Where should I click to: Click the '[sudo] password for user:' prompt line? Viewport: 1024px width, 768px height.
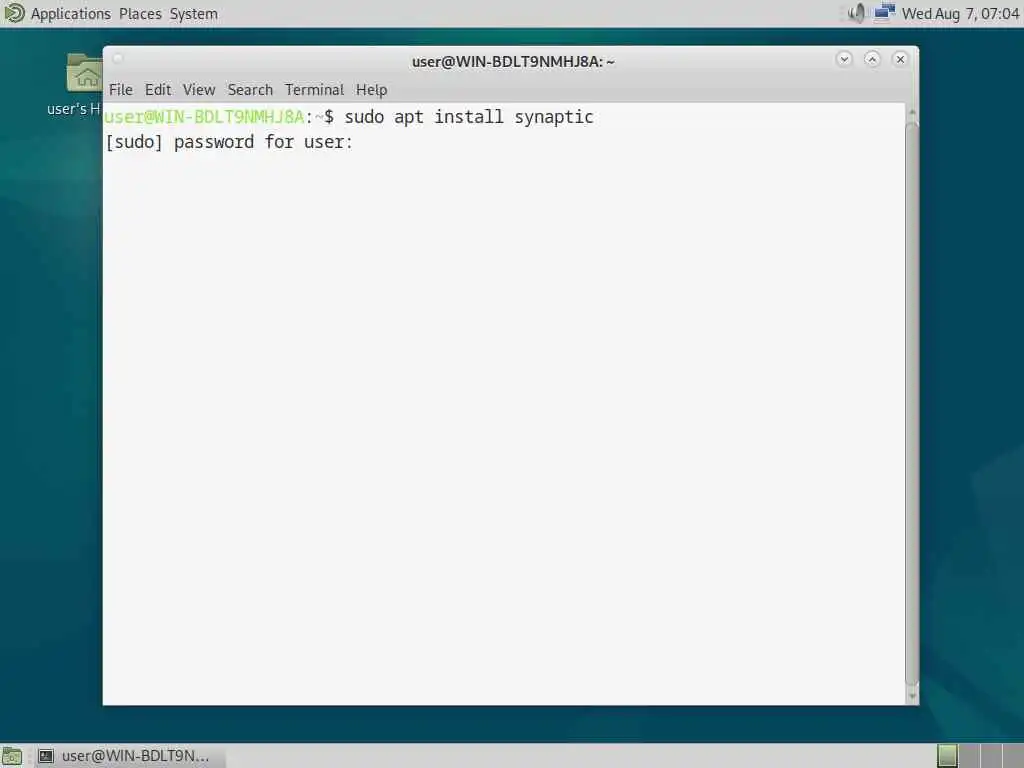229,142
